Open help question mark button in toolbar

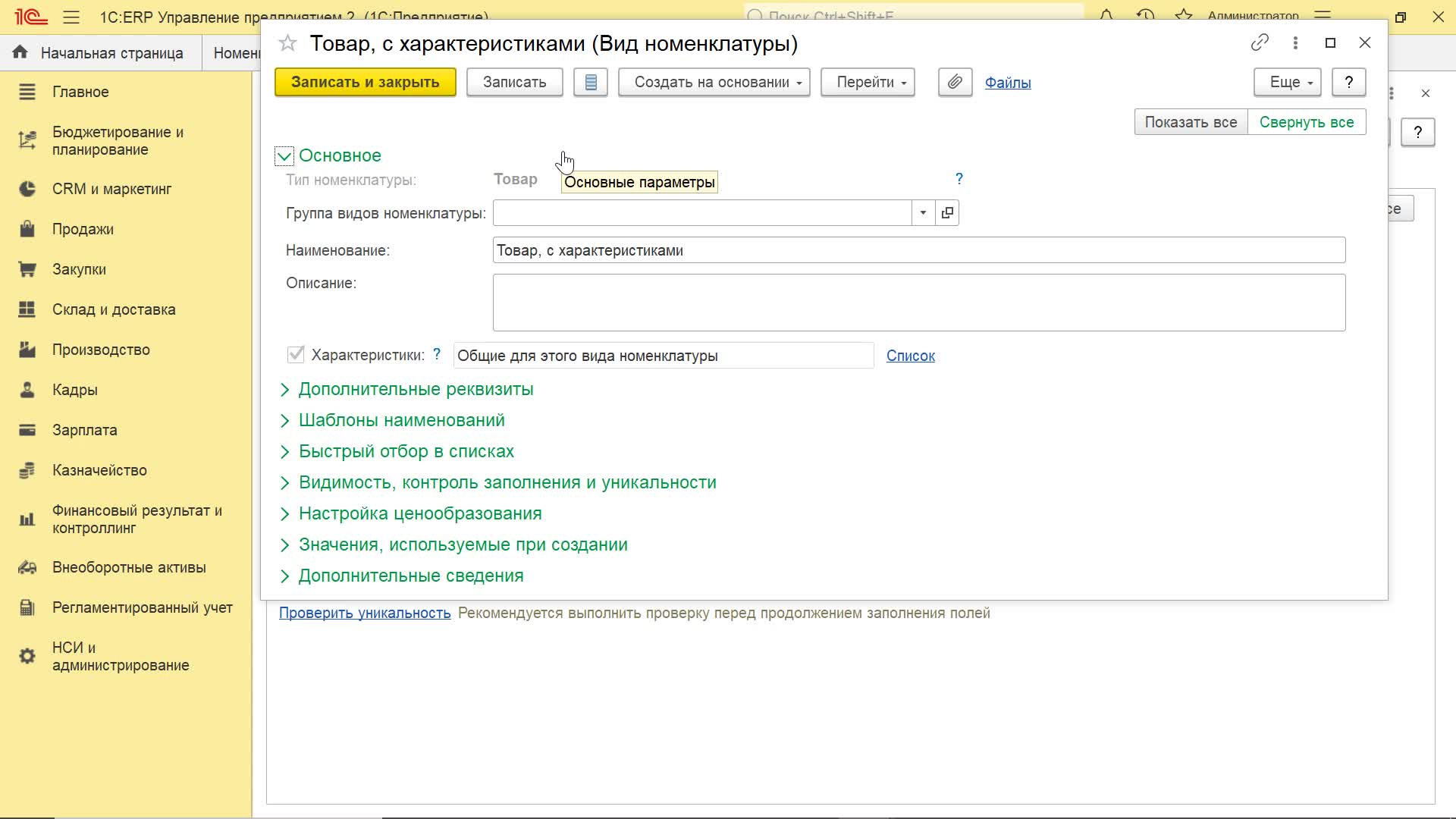[1348, 82]
